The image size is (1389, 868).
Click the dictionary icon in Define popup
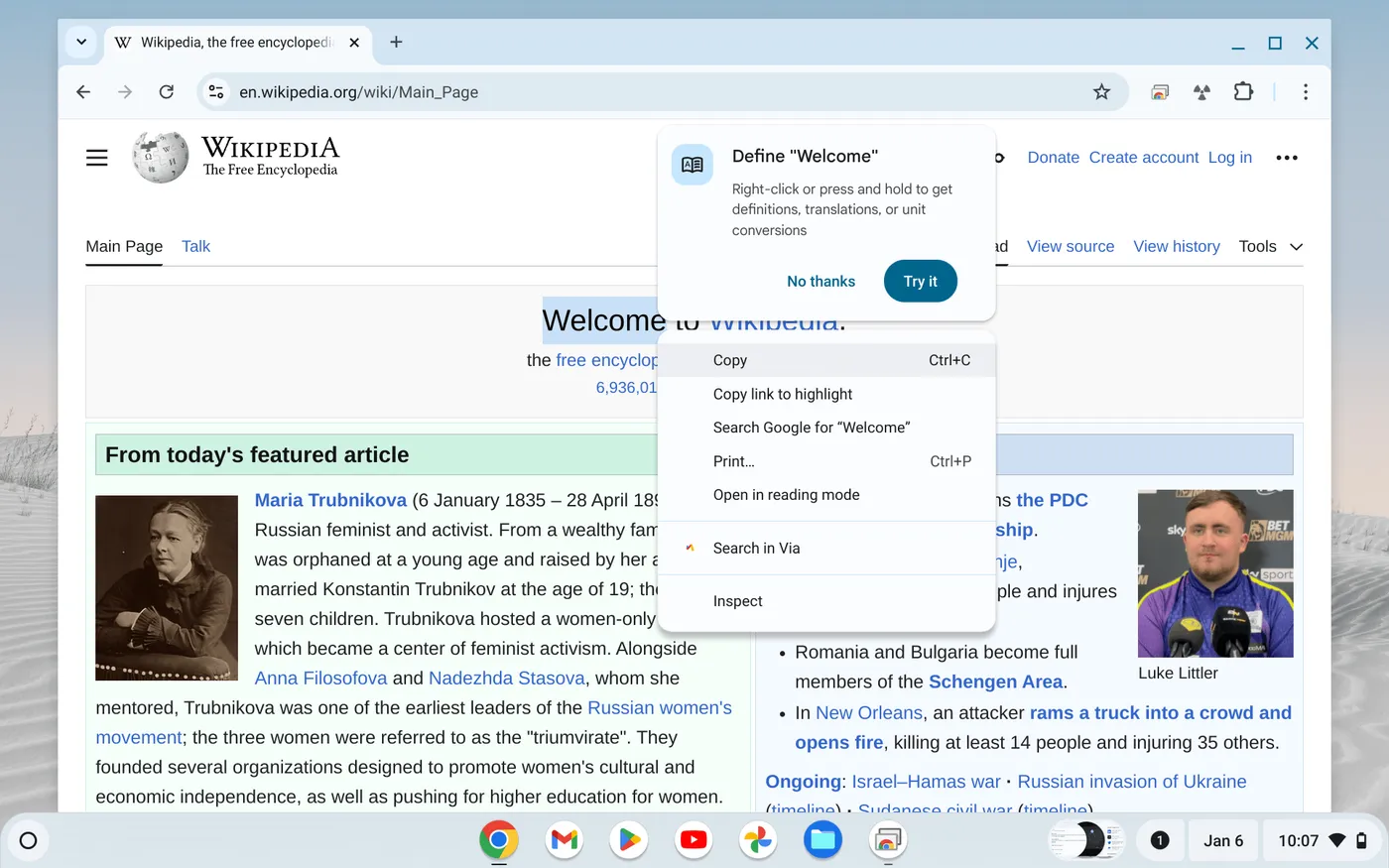click(693, 165)
